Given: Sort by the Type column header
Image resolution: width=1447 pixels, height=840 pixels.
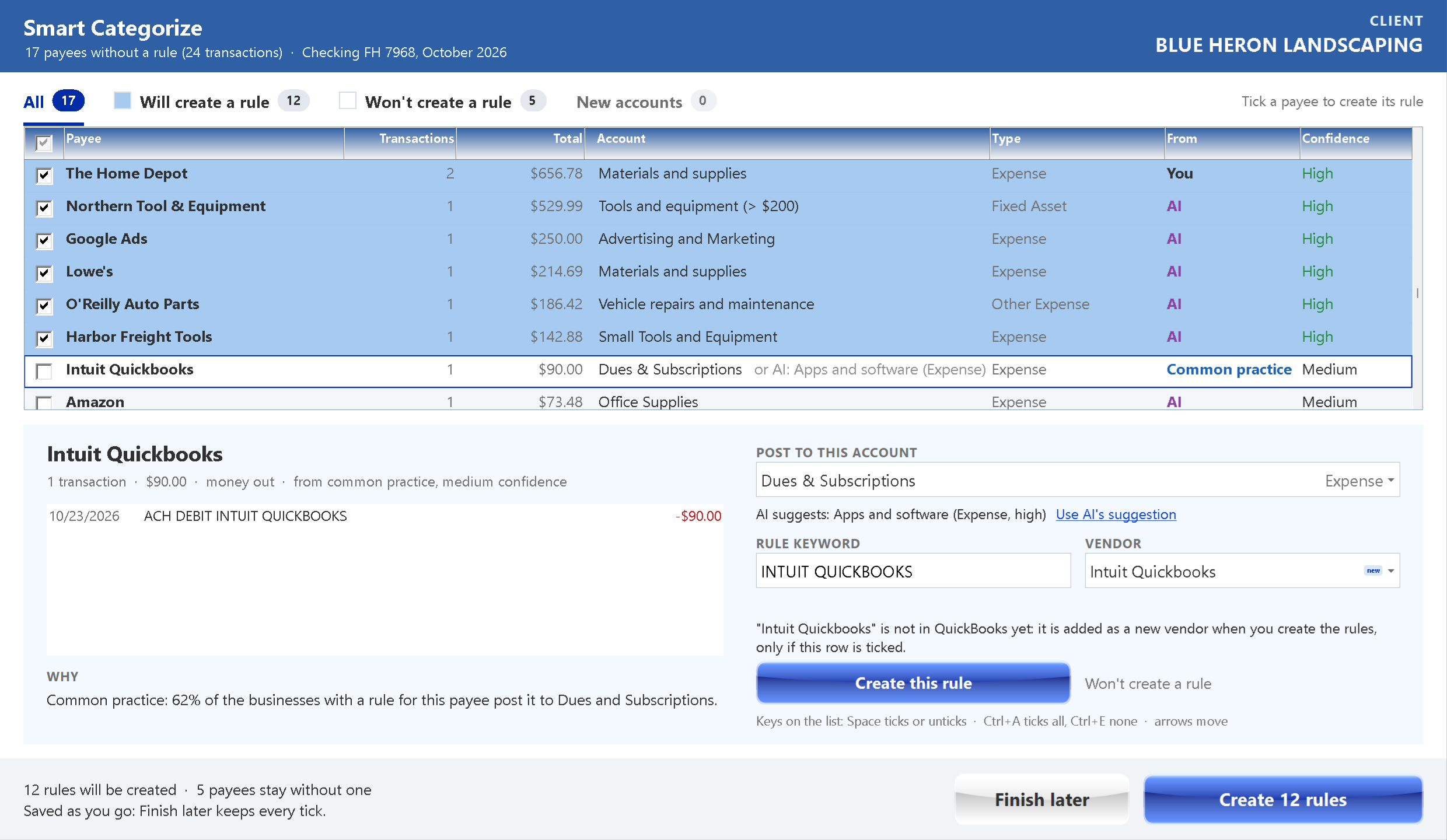Looking at the screenshot, I should pos(1077,142).
